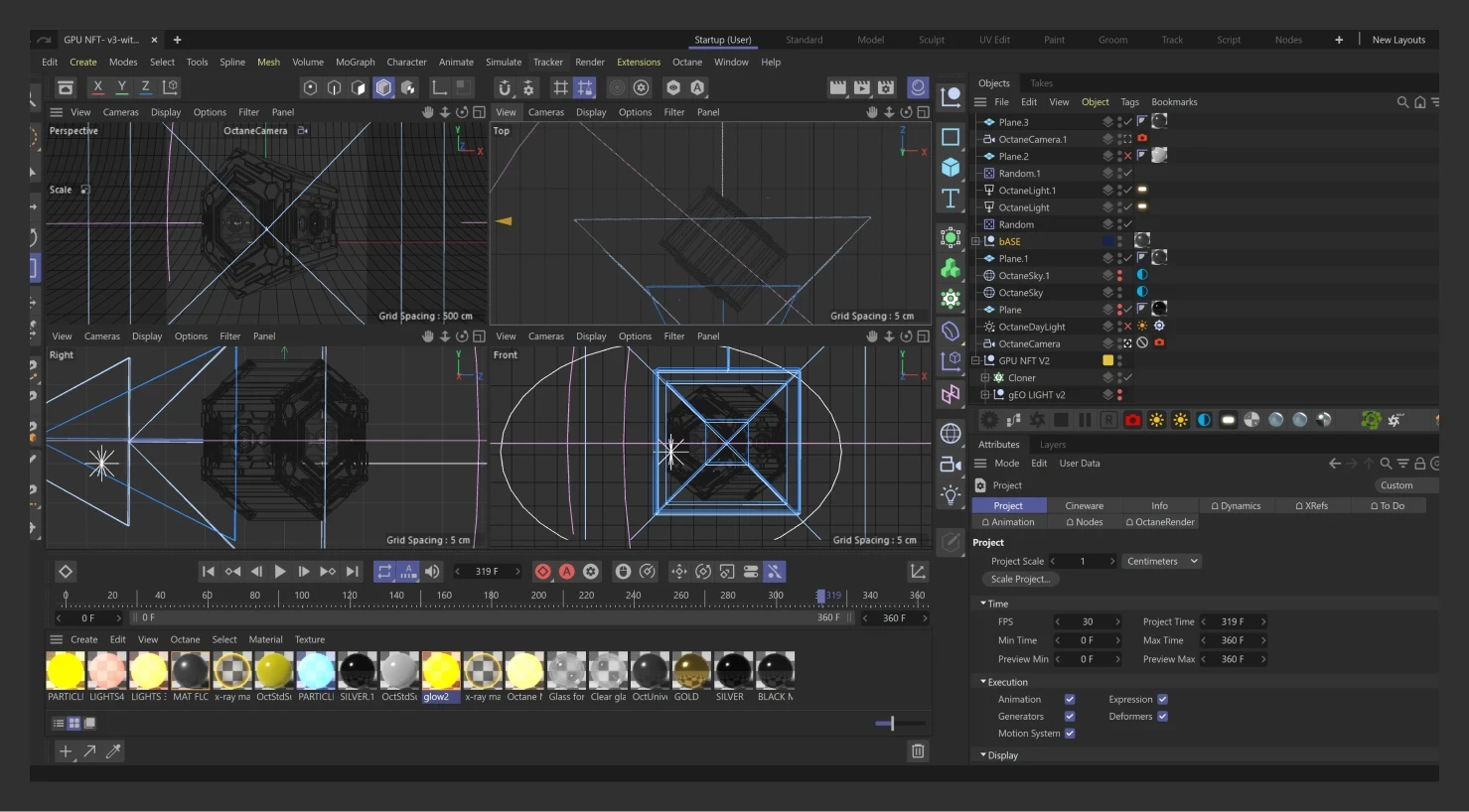Select the GOLD material swatch
The width and height of the screenshot is (1469, 812).
coord(691,672)
